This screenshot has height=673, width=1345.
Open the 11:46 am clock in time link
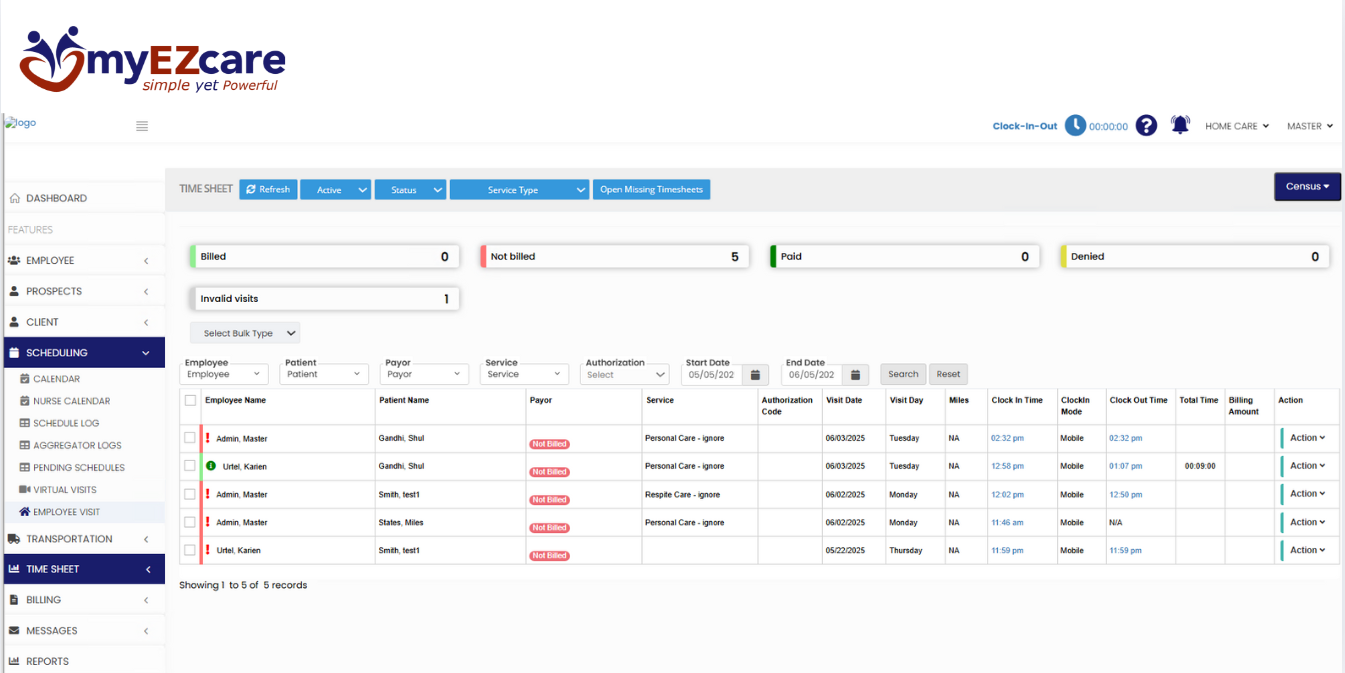pos(1007,522)
